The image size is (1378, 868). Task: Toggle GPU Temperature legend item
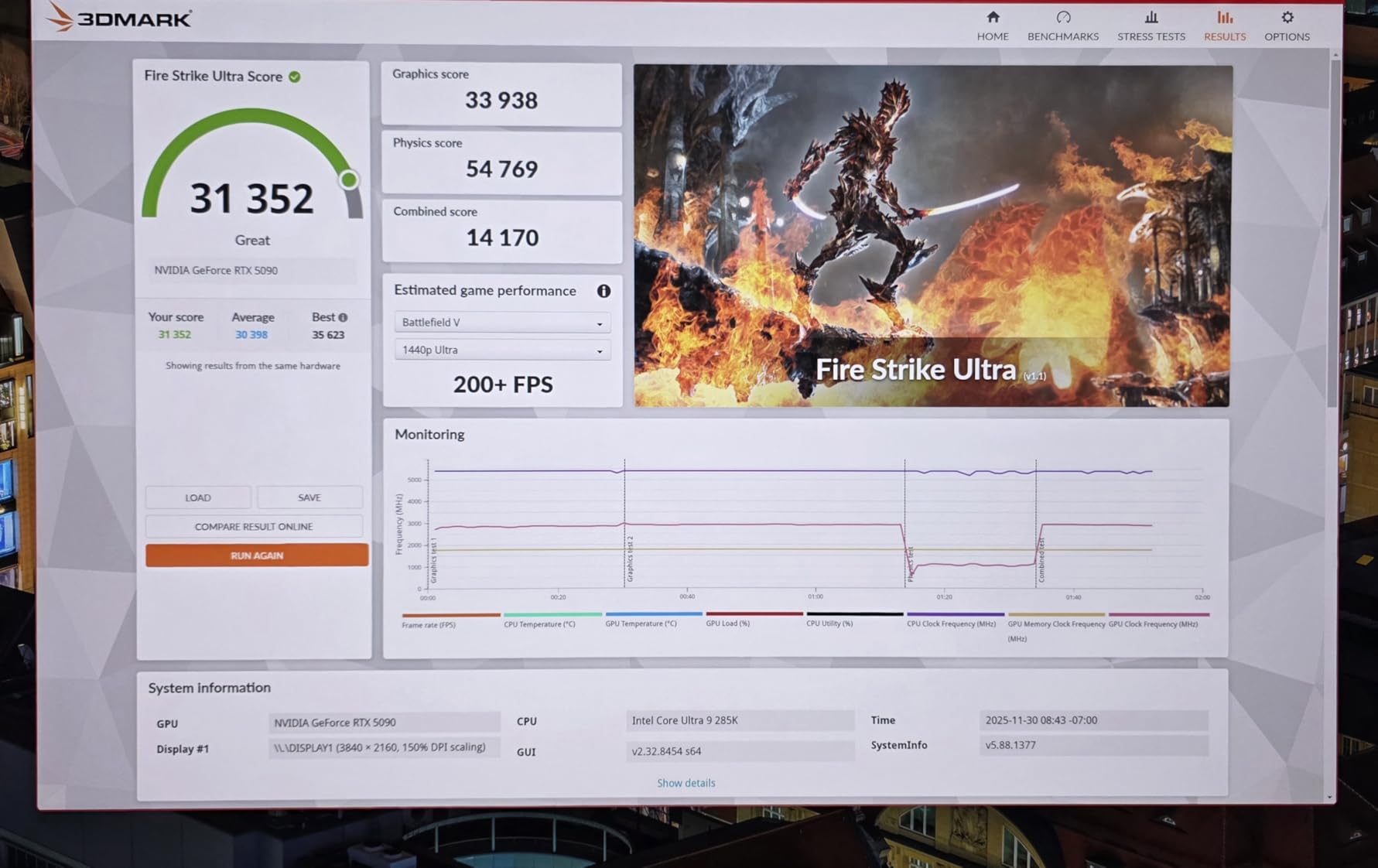coord(654,620)
